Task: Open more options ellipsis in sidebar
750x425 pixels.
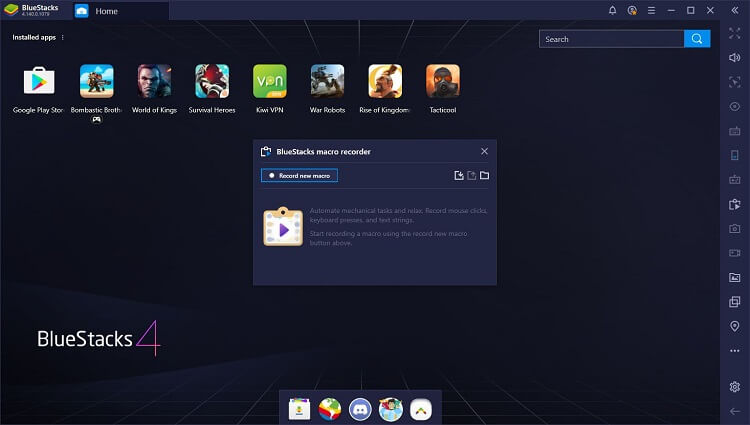Action: click(x=735, y=350)
